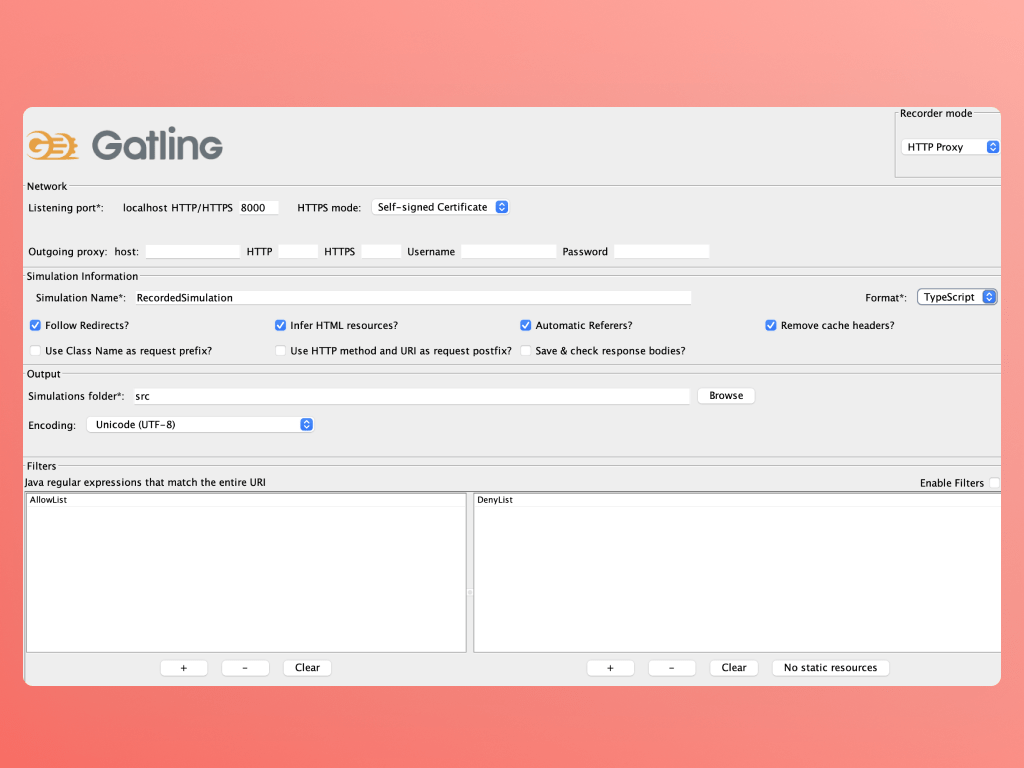Clear the DenyList
The width and height of the screenshot is (1024, 768).
click(x=733, y=668)
